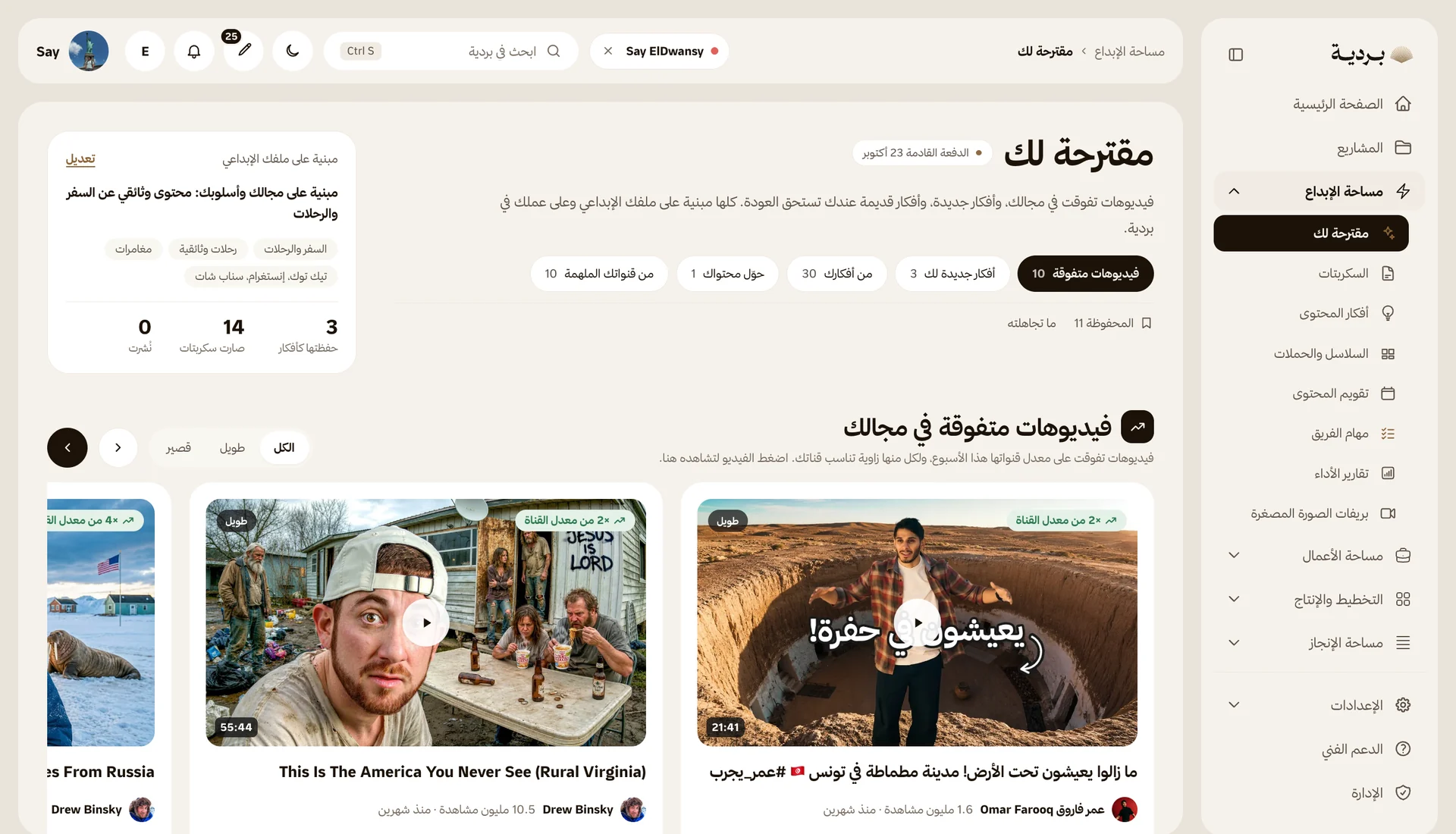Viewport: 1456px width, 834px height.
Task: Toggle dark mode moon icon
Action: (293, 52)
